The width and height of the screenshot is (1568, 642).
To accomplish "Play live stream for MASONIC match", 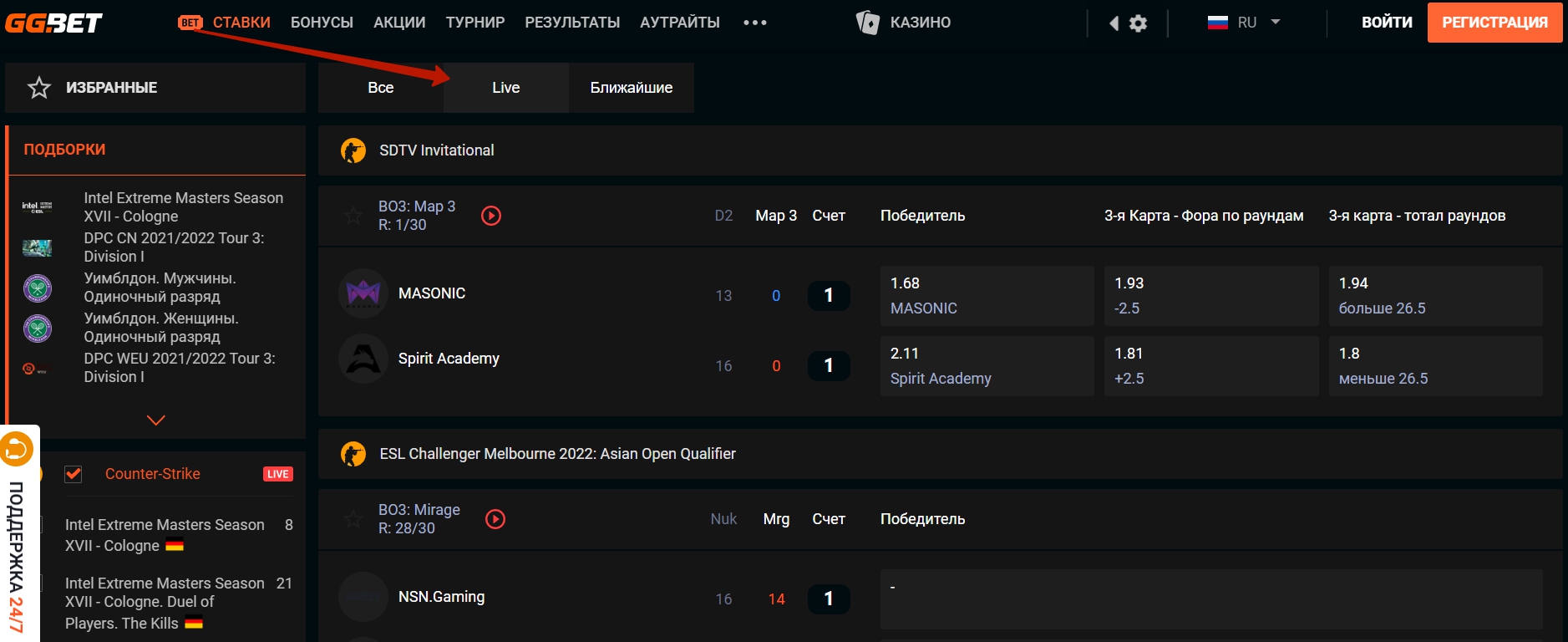I will (x=491, y=216).
